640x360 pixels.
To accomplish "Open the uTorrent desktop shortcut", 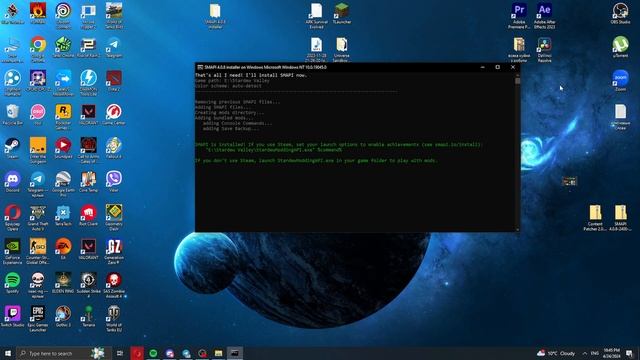I will [x=620, y=47].
